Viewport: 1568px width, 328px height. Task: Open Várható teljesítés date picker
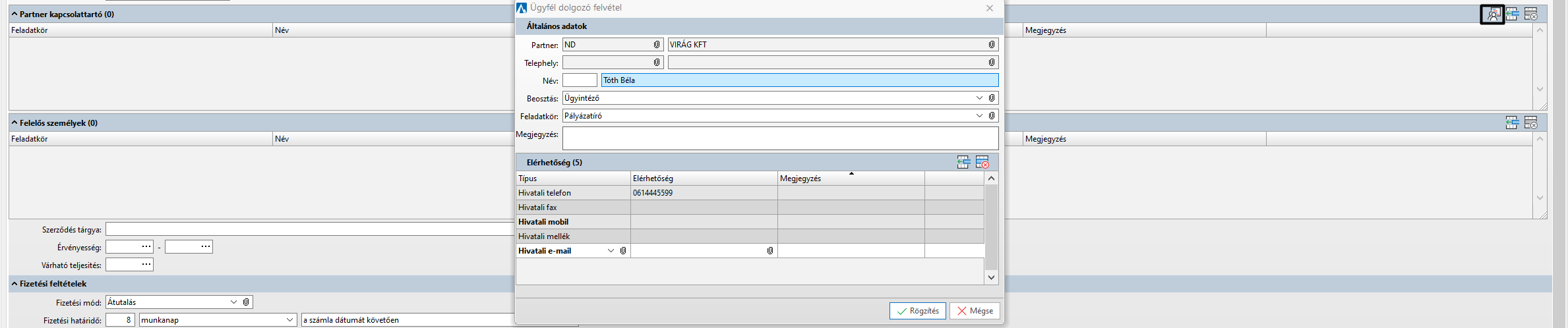coord(146,264)
